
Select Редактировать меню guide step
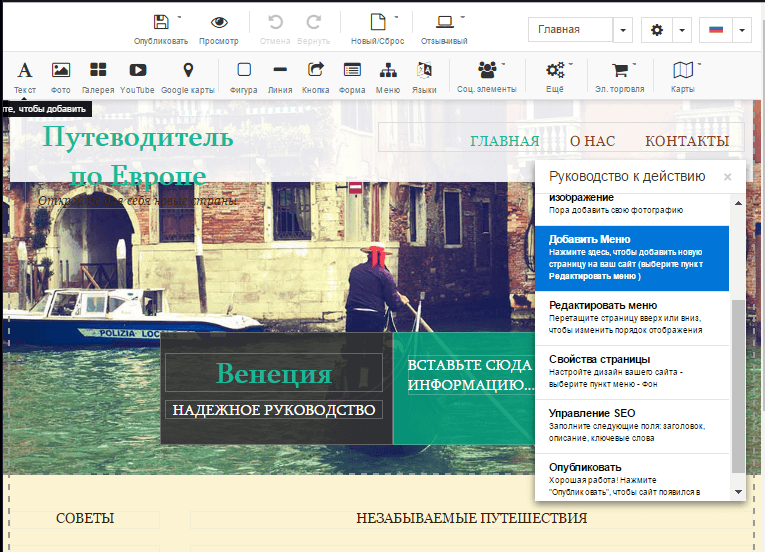632,318
